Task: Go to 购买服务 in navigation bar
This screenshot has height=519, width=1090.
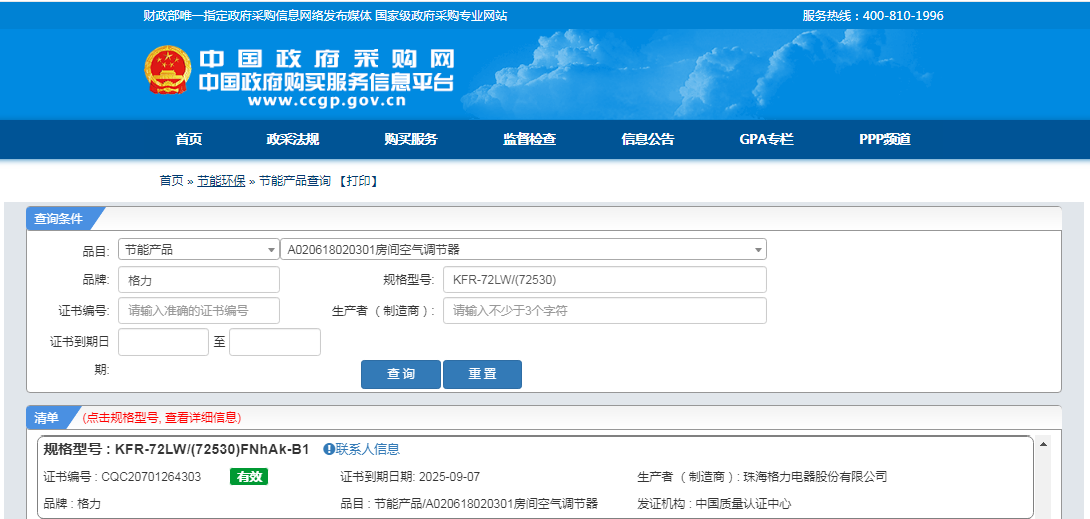Action: pyautogui.click(x=411, y=139)
